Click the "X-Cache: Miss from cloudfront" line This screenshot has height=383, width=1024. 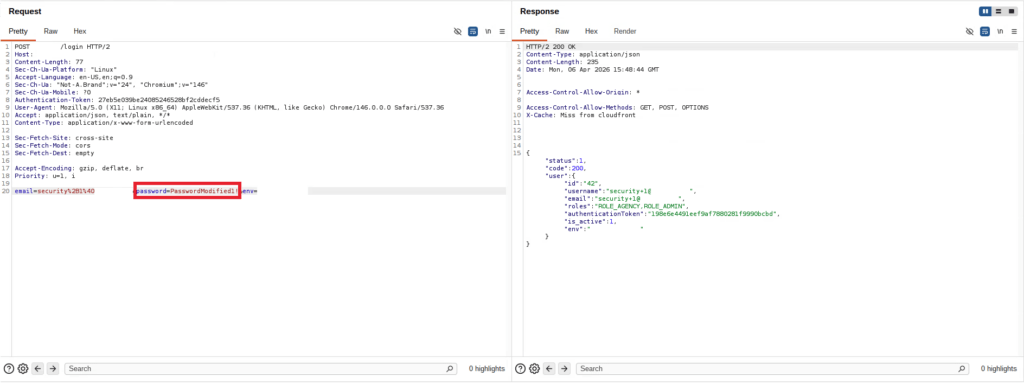pyautogui.click(x=581, y=115)
